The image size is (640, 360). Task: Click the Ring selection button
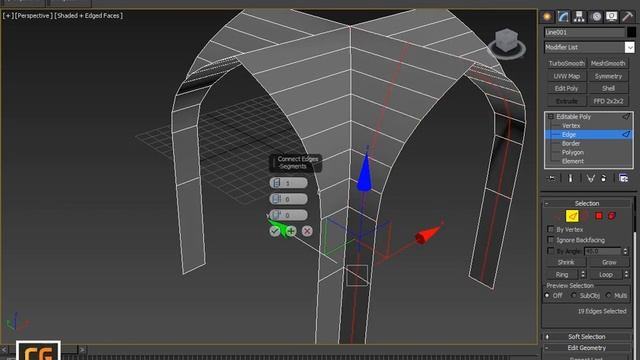pyautogui.click(x=562, y=274)
